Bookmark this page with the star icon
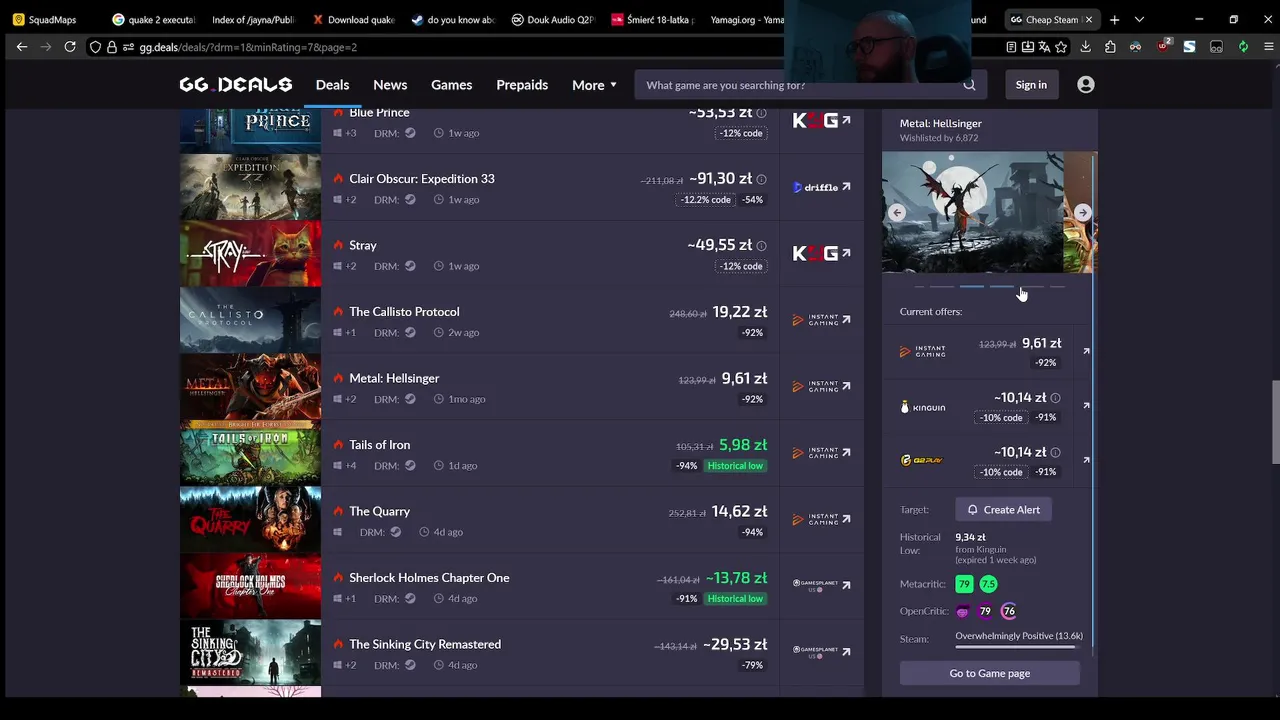Image resolution: width=1280 pixels, height=720 pixels. click(1061, 47)
